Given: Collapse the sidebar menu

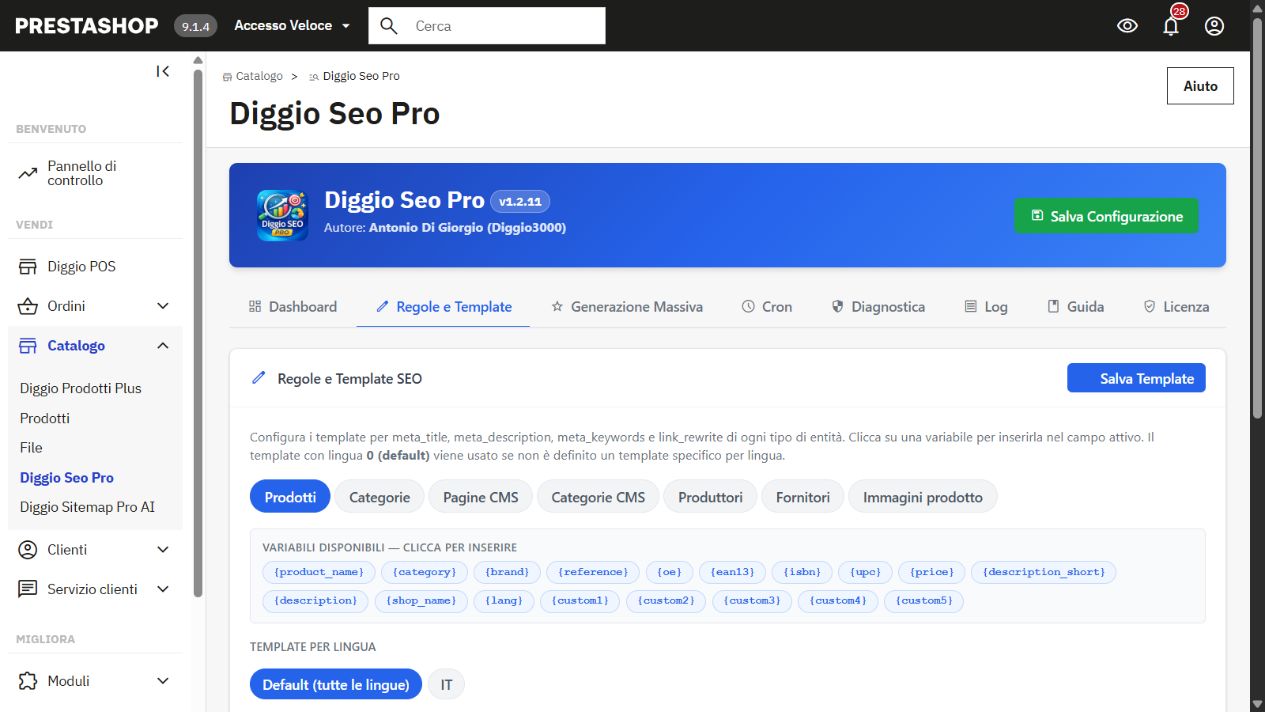Looking at the screenshot, I should [163, 71].
